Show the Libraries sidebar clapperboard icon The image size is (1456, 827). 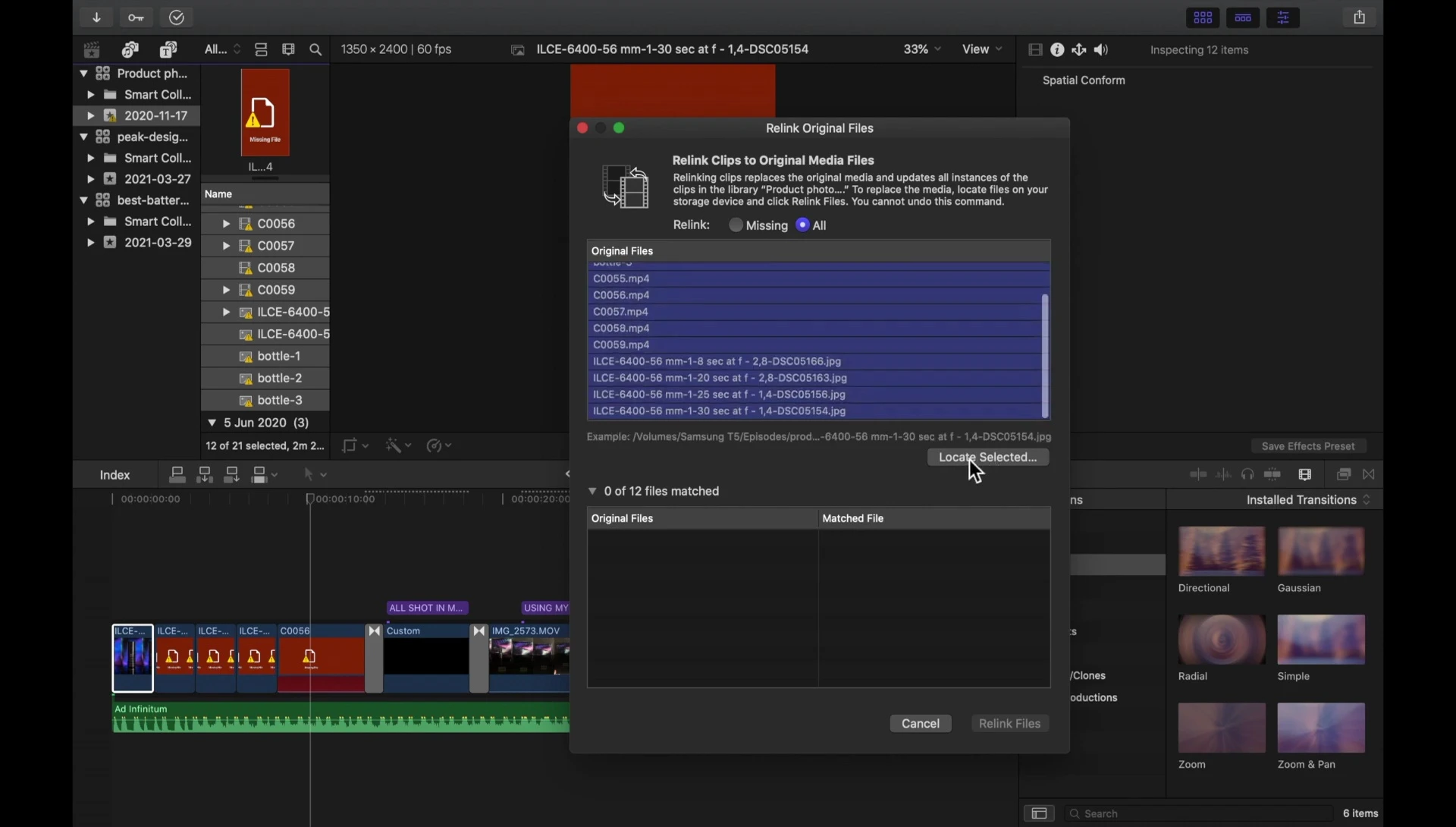[x=92, y=50]
